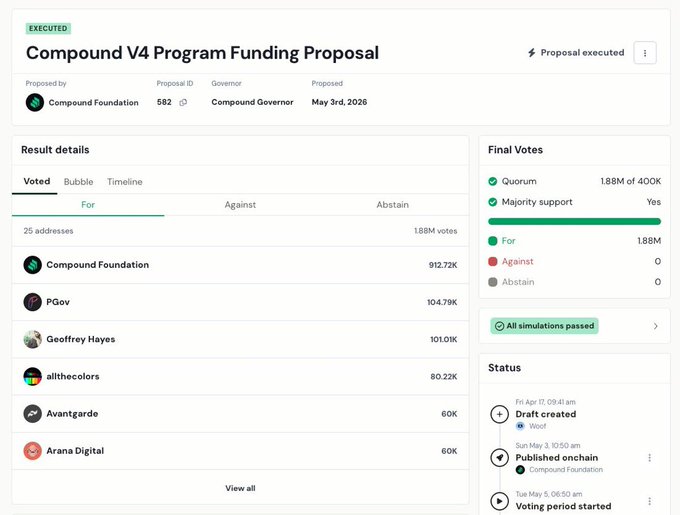Click the 101.01K vote count
Image resolution: width=680 pixels, height=515 pixels.
coord(444,339)
